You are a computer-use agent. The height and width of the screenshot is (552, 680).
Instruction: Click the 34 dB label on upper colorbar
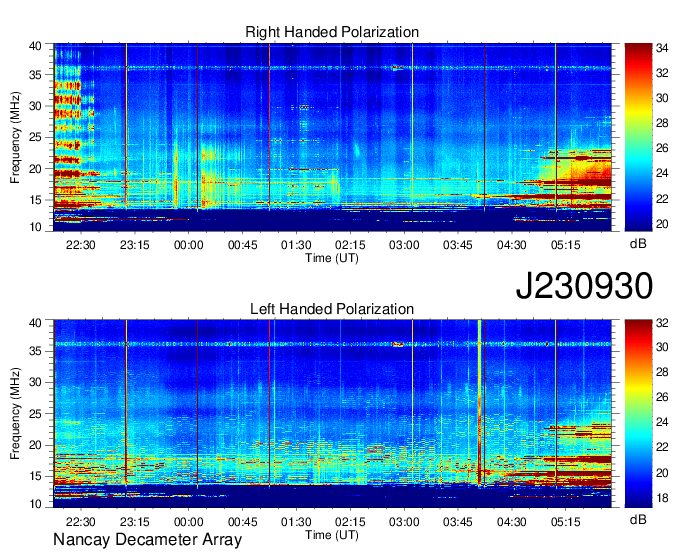(662, 48)
